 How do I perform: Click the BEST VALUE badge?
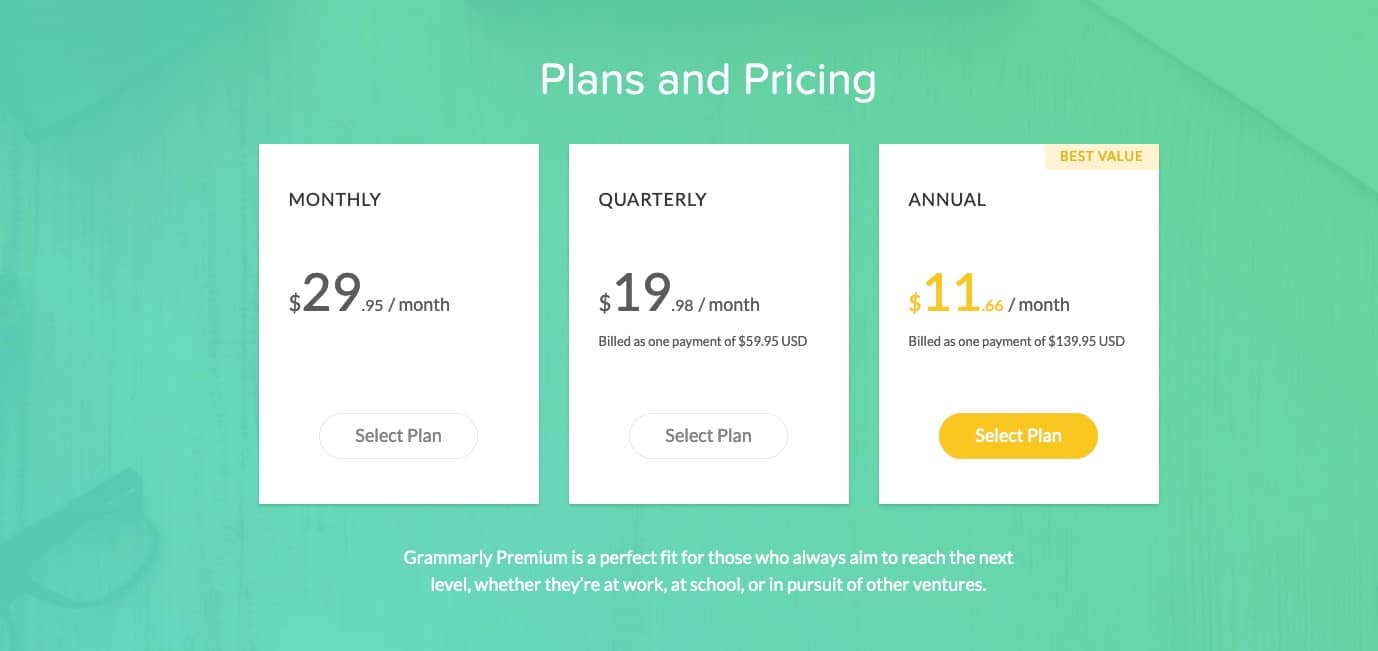pyautogui.click(x=1101, y=157)
